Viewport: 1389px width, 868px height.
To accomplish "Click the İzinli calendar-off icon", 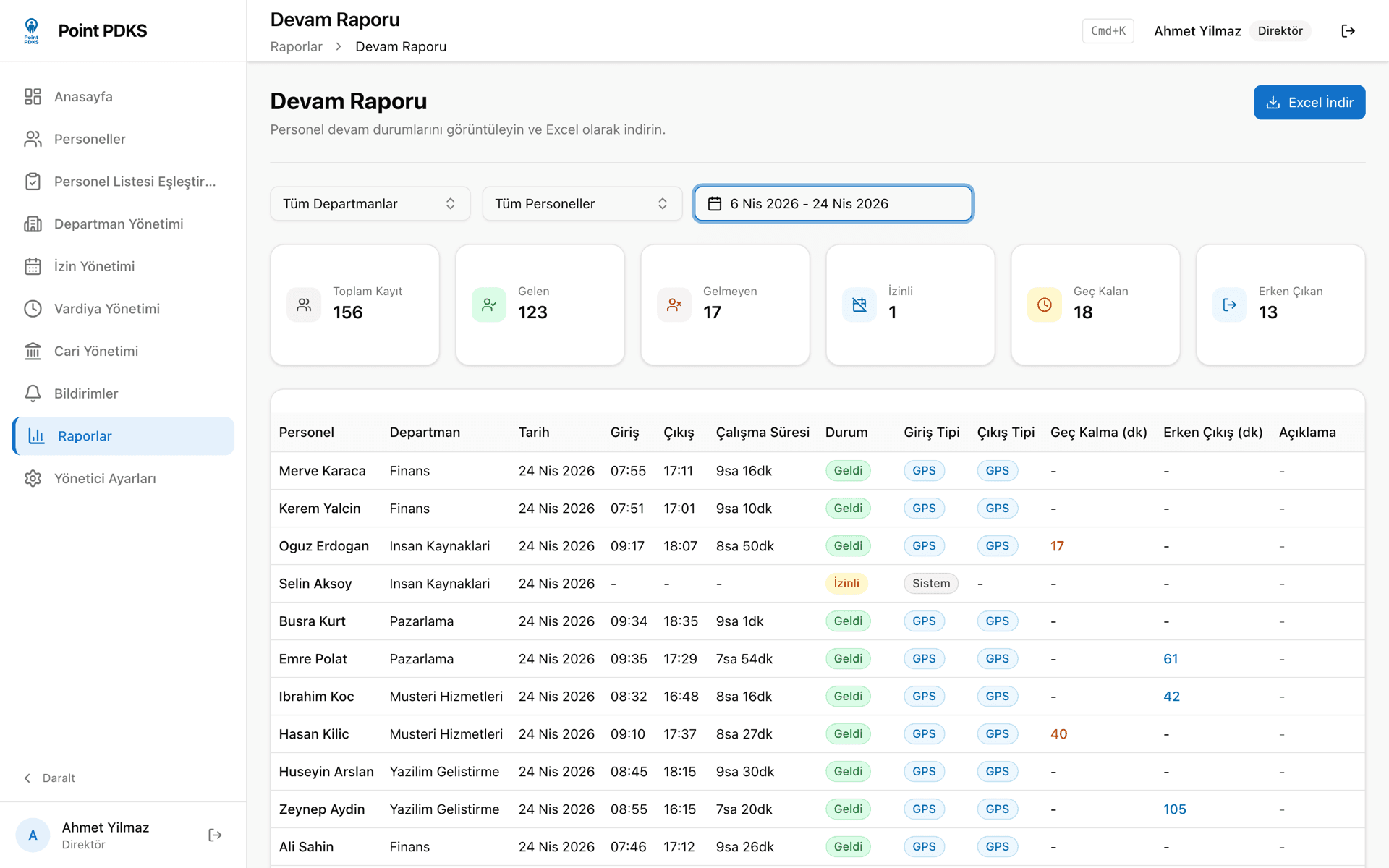I will (859, 305).
